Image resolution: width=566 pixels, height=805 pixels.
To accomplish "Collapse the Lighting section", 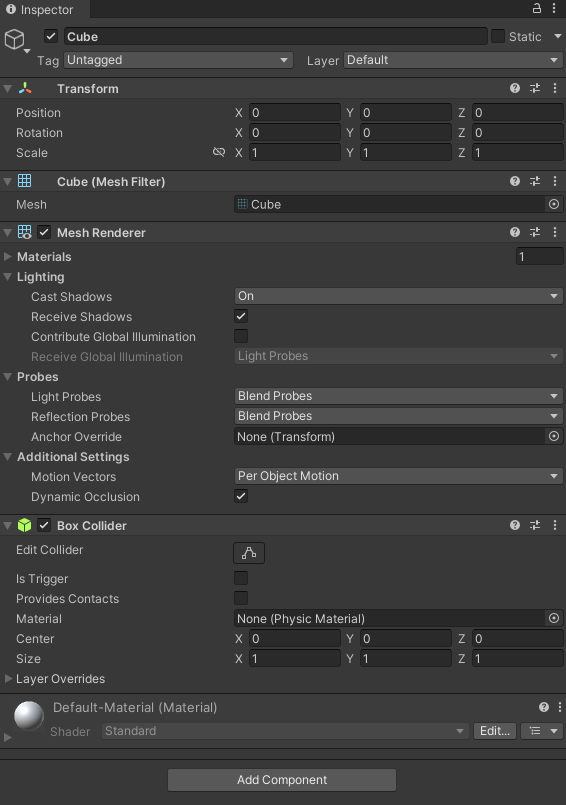I will [x=8, y=276].
